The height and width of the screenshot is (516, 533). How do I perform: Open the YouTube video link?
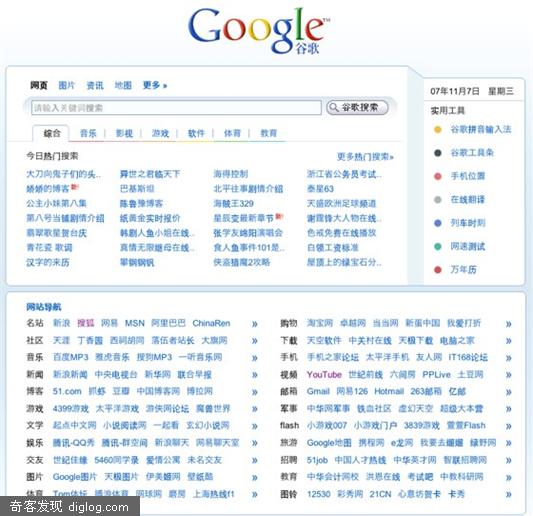tap(324, 375)
